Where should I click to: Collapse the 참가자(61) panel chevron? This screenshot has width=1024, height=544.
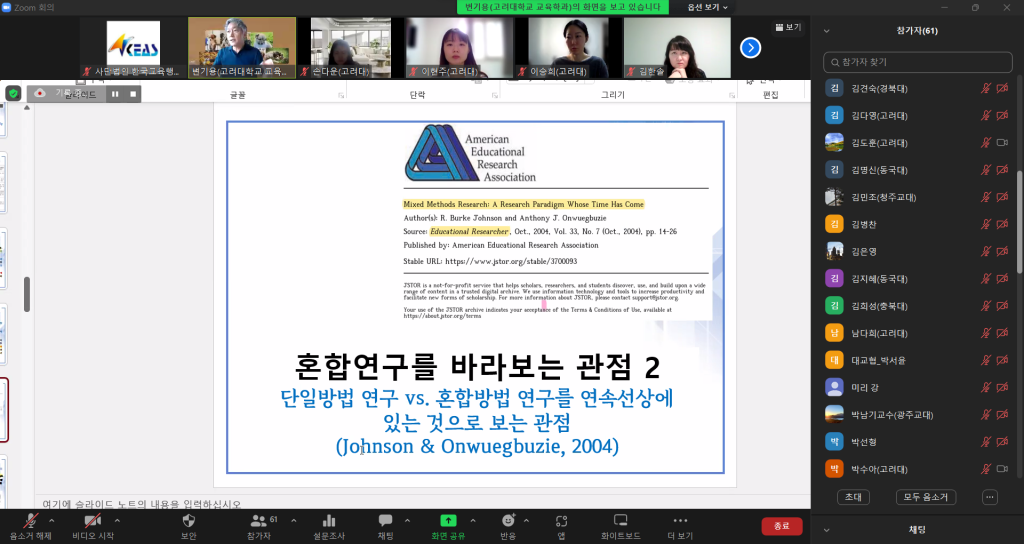[826, 31]
